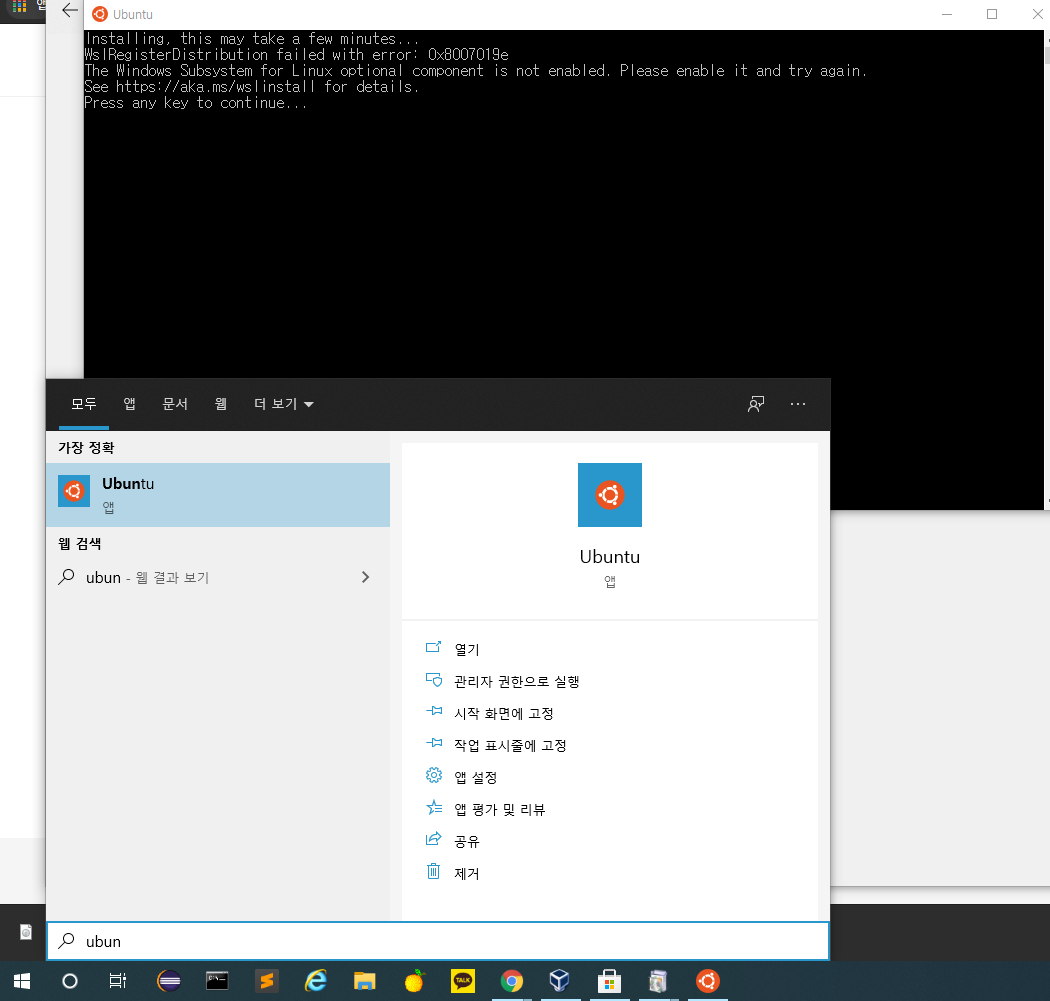Choose 열기 to open Ubuntu
Image resolution: width=1050 pixels, height=1001 pixels.
point(467,649)
